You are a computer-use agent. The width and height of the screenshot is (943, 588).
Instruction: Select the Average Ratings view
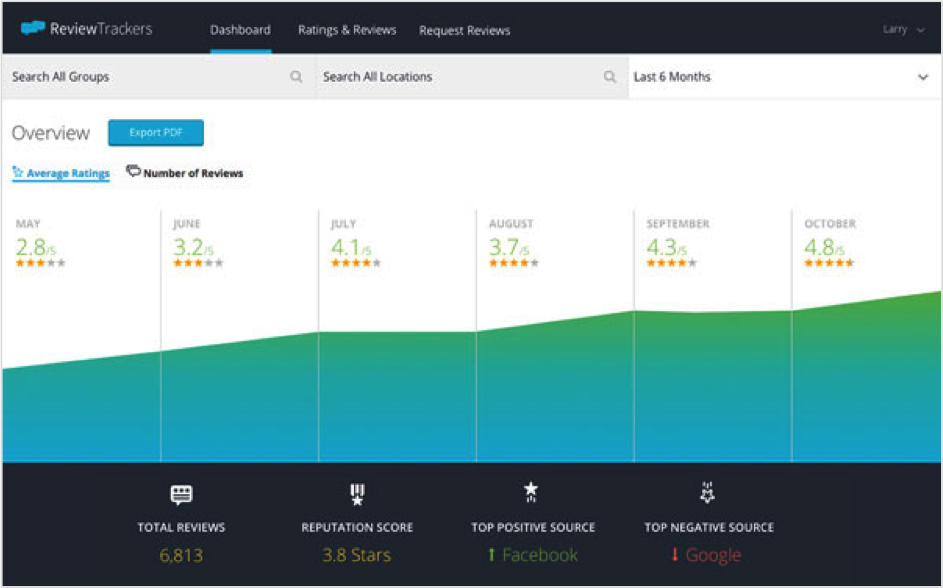(61, 173)
